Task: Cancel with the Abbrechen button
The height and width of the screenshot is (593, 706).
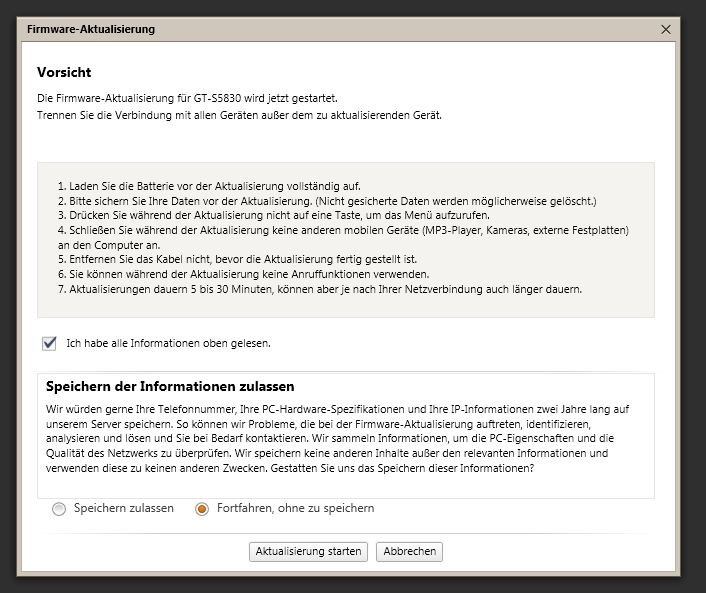Action: [409, 552]
